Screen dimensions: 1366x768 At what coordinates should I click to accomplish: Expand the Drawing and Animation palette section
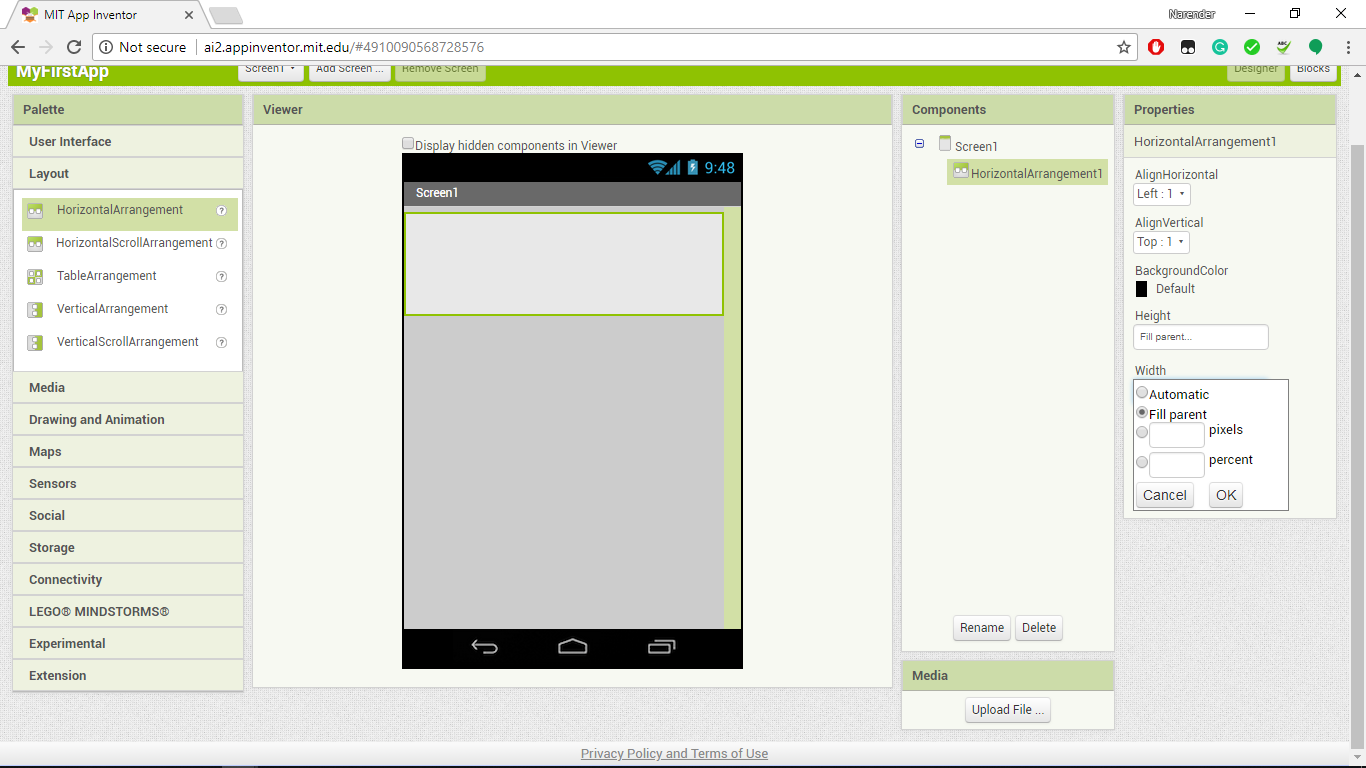[128, 420]
